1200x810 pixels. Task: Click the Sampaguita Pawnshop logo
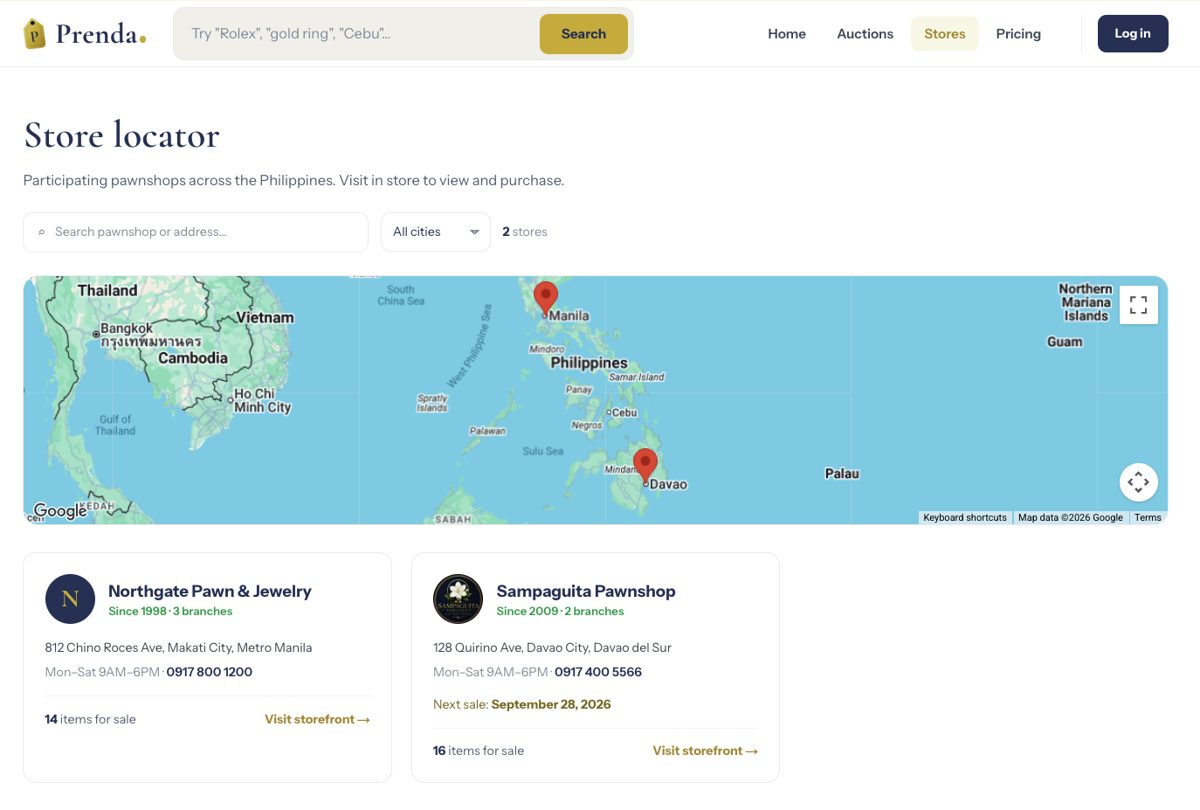click(458, 599)
